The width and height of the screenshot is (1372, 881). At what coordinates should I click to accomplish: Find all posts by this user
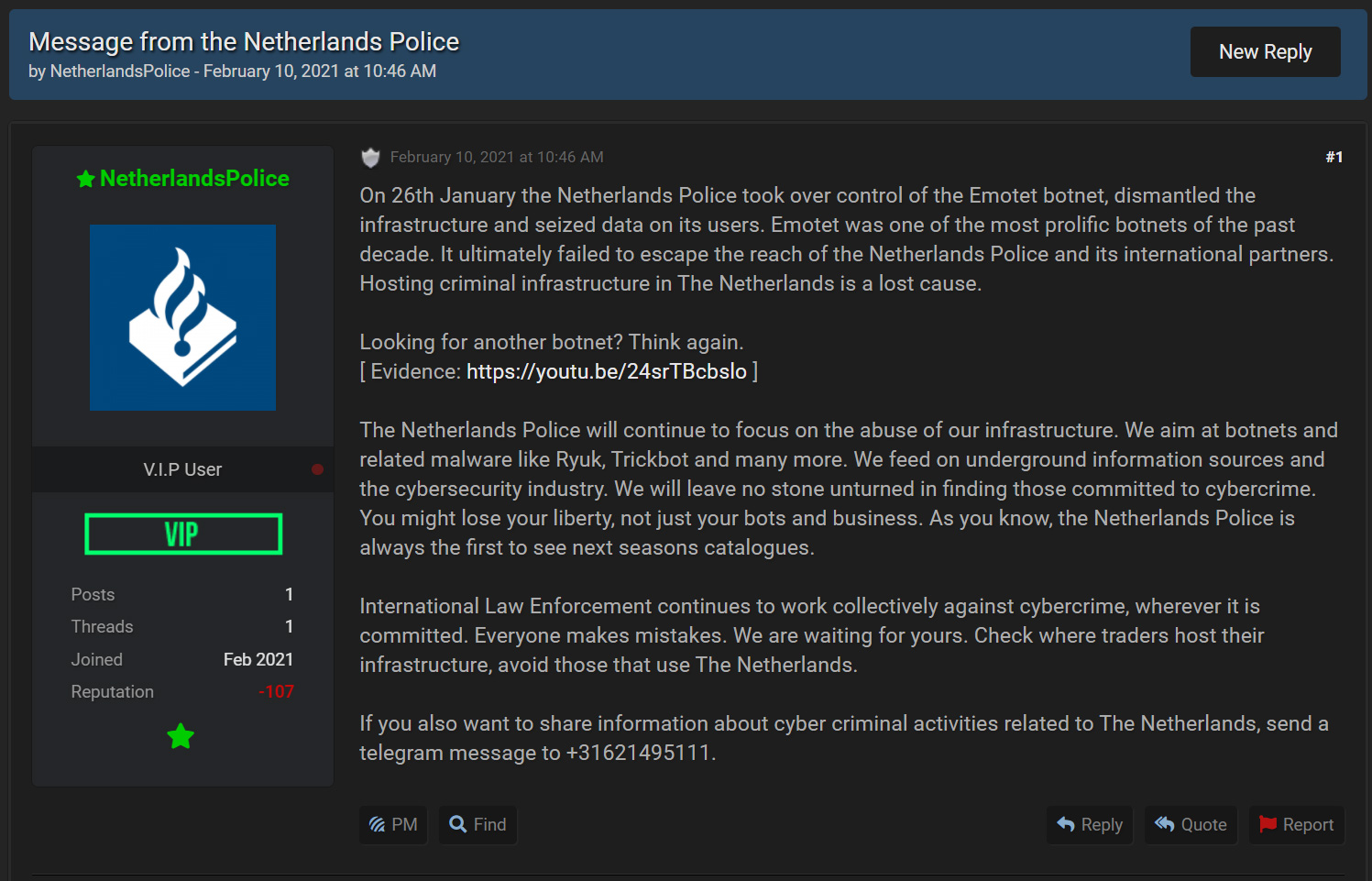coord(477,824)
